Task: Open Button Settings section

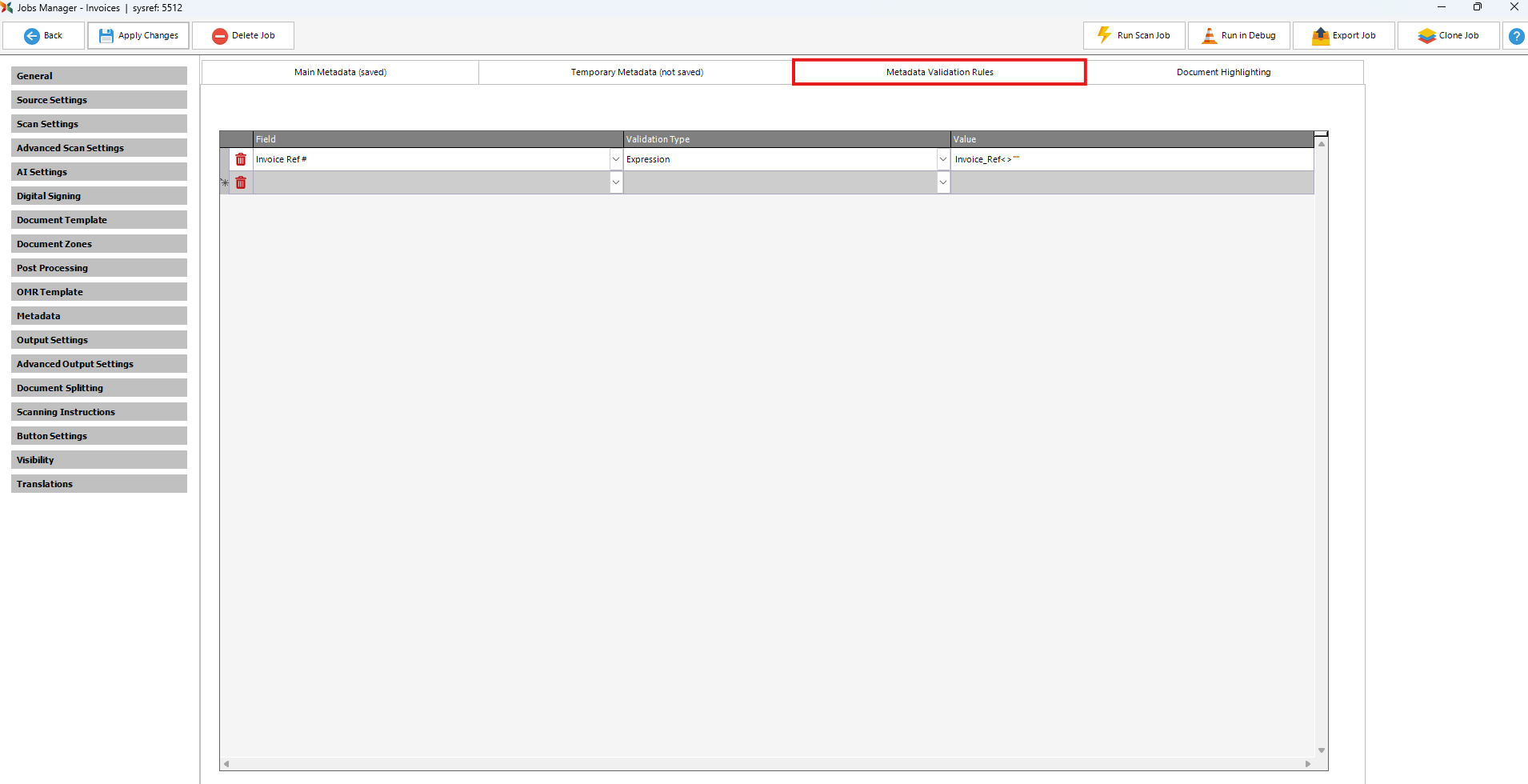Action: pos(99,436)
